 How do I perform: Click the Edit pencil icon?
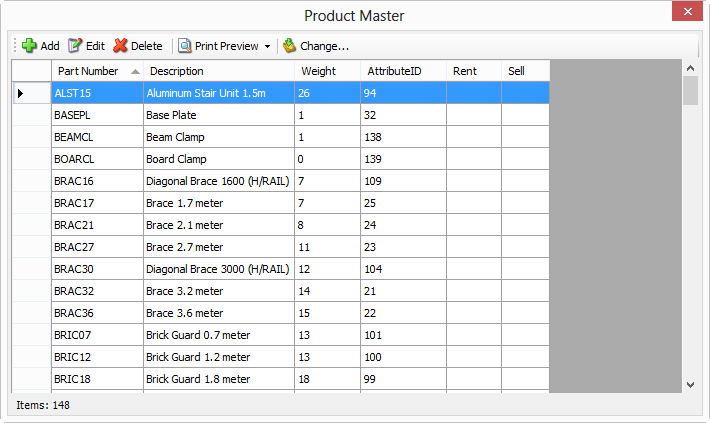coord(75,46)
